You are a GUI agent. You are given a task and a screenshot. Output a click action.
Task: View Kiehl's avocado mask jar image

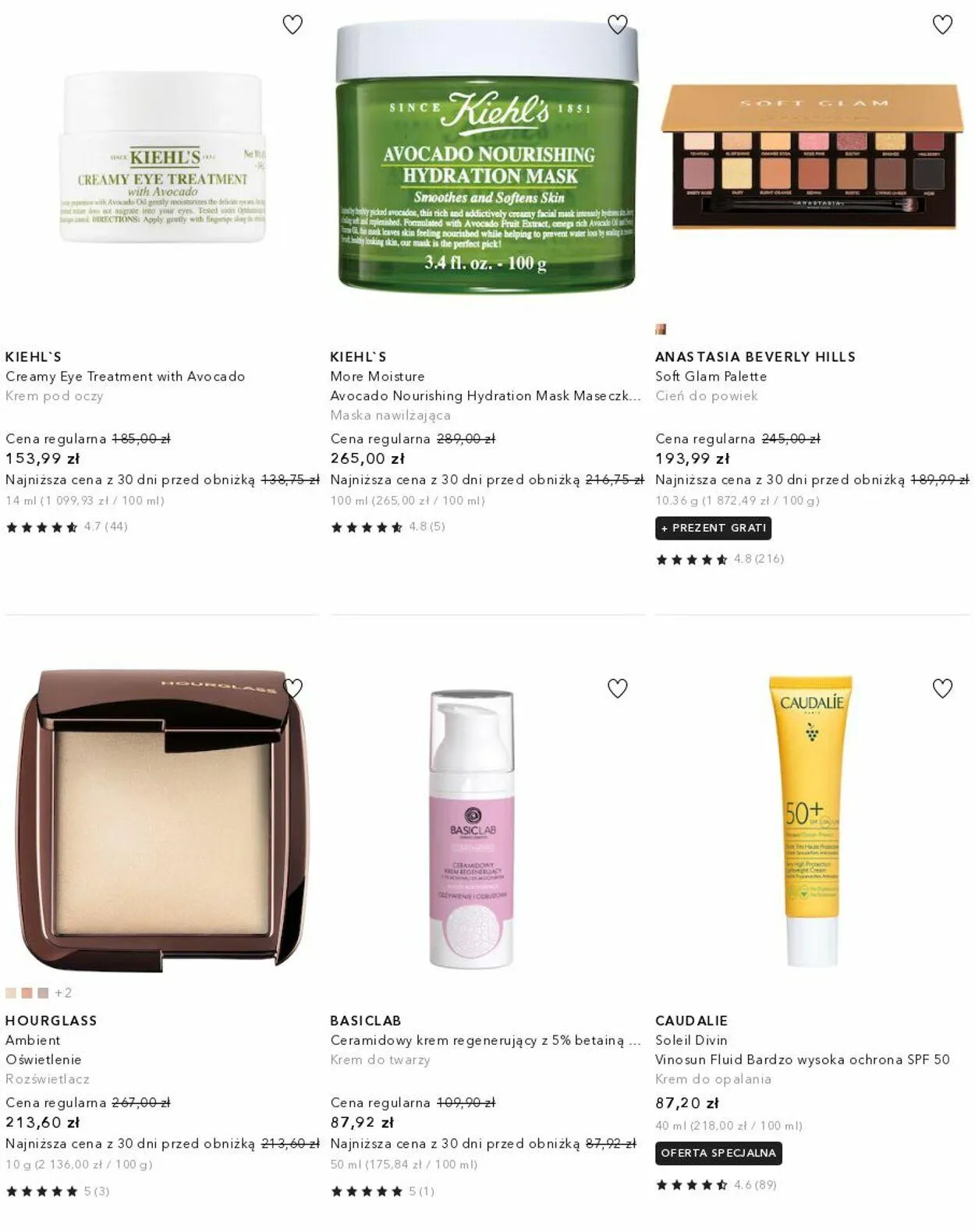tap(487, 156)
